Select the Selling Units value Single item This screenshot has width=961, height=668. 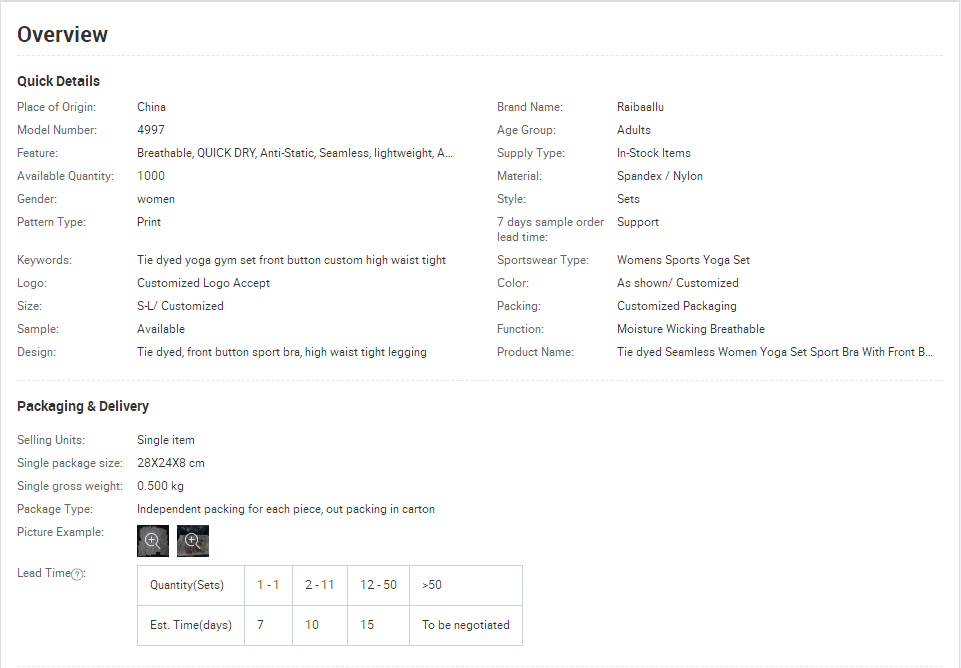coord(166,440)
